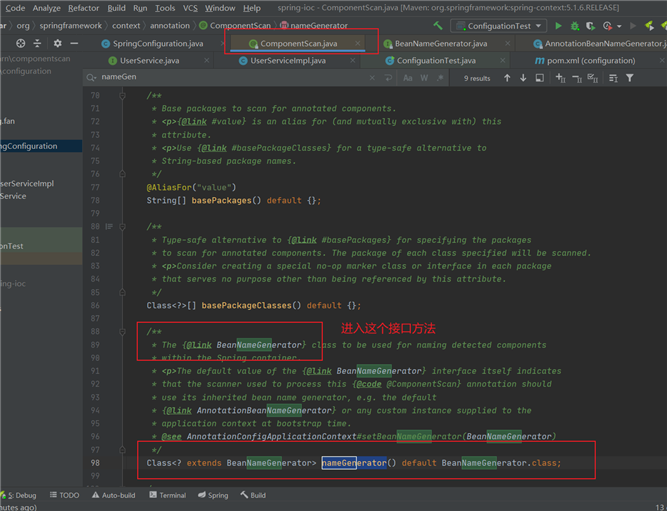Screen dimensions: 667x511
Task: Add selection for next occurrence icon
Action: [x=560, y=78]
